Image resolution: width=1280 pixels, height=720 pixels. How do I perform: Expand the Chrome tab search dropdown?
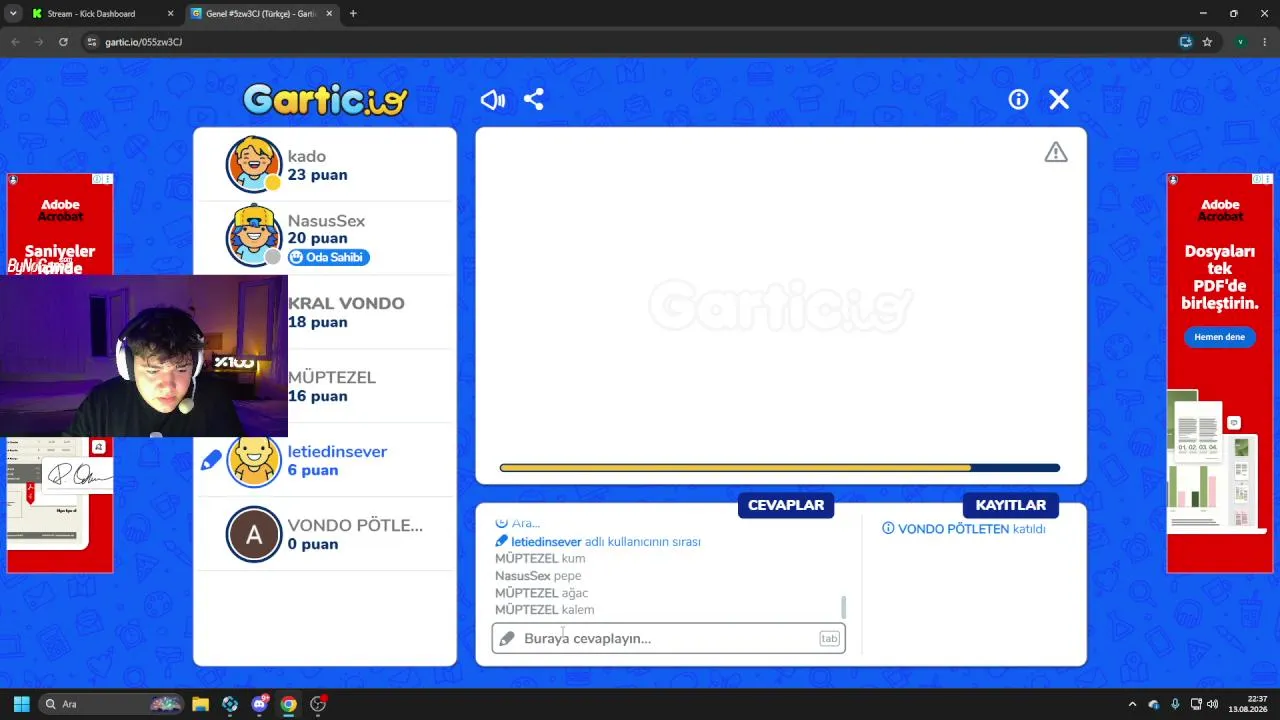(13, 14)
